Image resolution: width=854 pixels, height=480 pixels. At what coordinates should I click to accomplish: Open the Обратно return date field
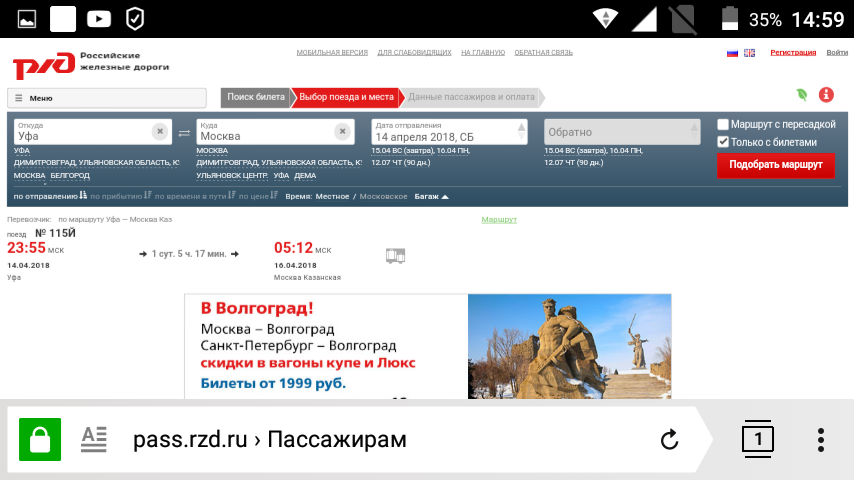[x=621, y=132]
